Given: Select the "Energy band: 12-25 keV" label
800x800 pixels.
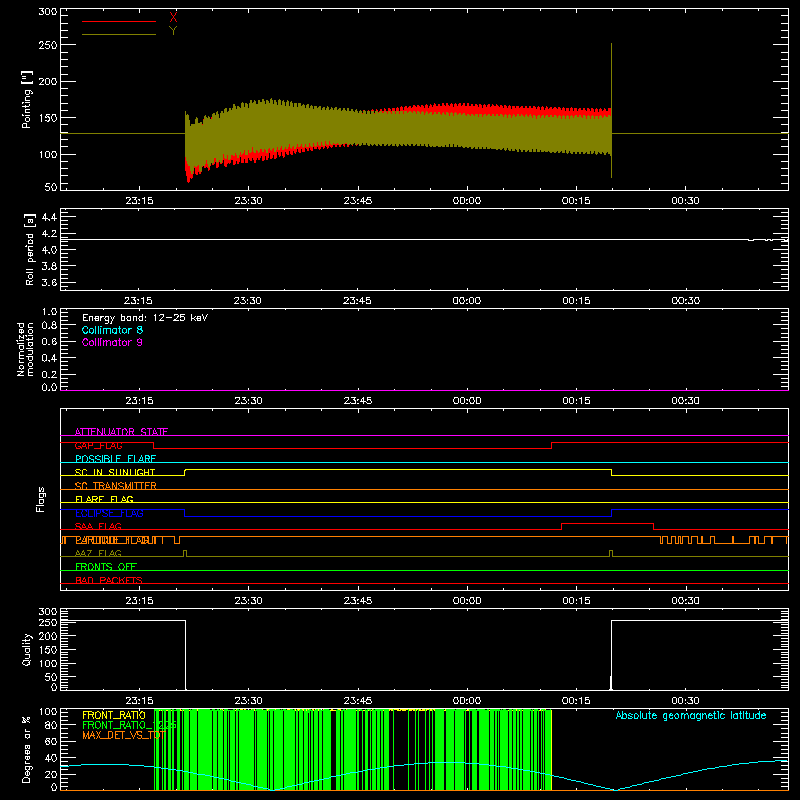Looking at the screenshot, I should 145,318.
